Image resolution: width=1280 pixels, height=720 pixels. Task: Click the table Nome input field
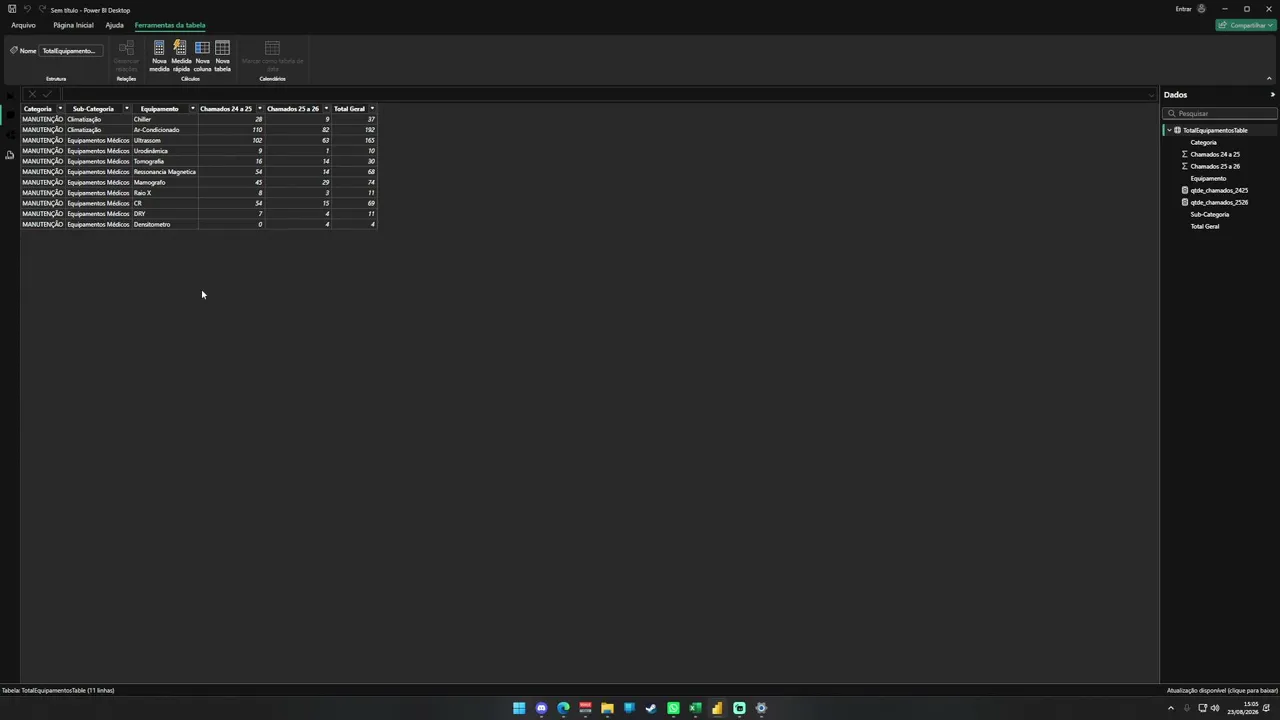point(69,50)
